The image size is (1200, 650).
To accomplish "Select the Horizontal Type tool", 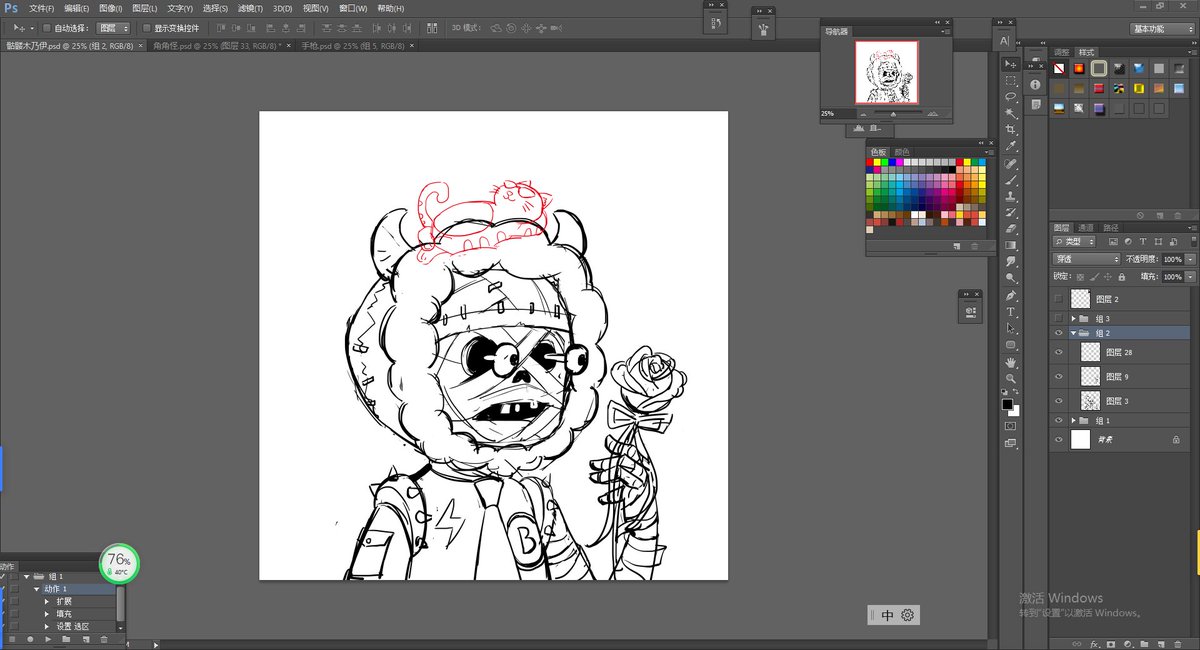I will pyautogui.click(x=1011, y=312).
